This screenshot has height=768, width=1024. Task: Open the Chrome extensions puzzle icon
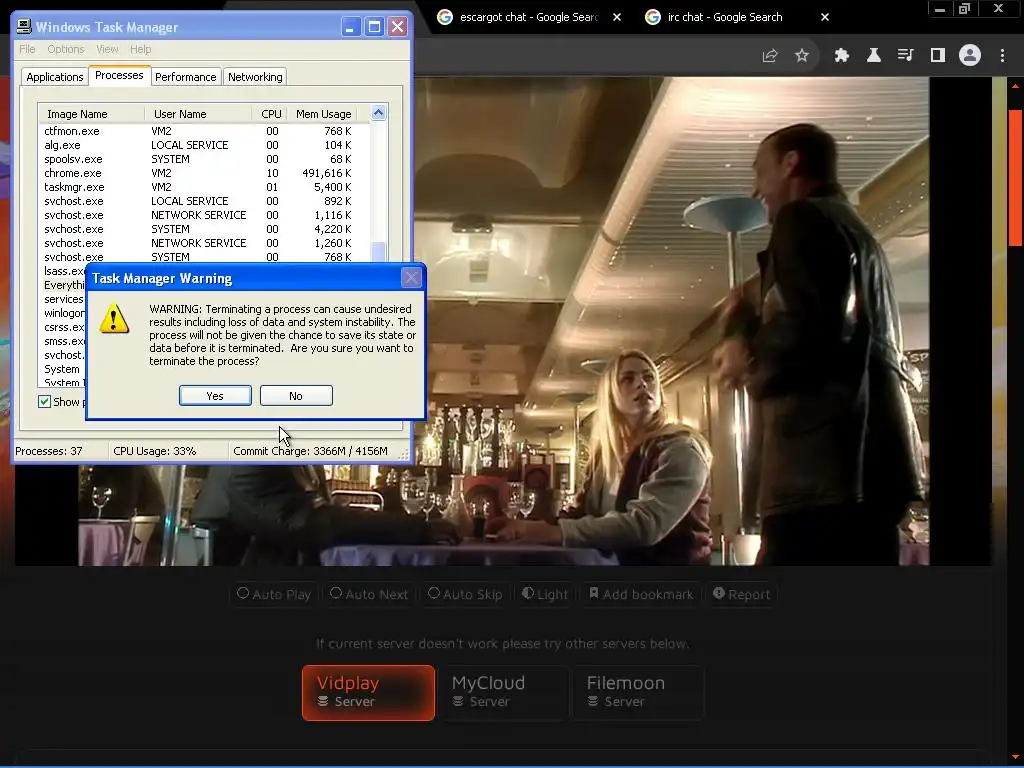click(x=842, y=56)
